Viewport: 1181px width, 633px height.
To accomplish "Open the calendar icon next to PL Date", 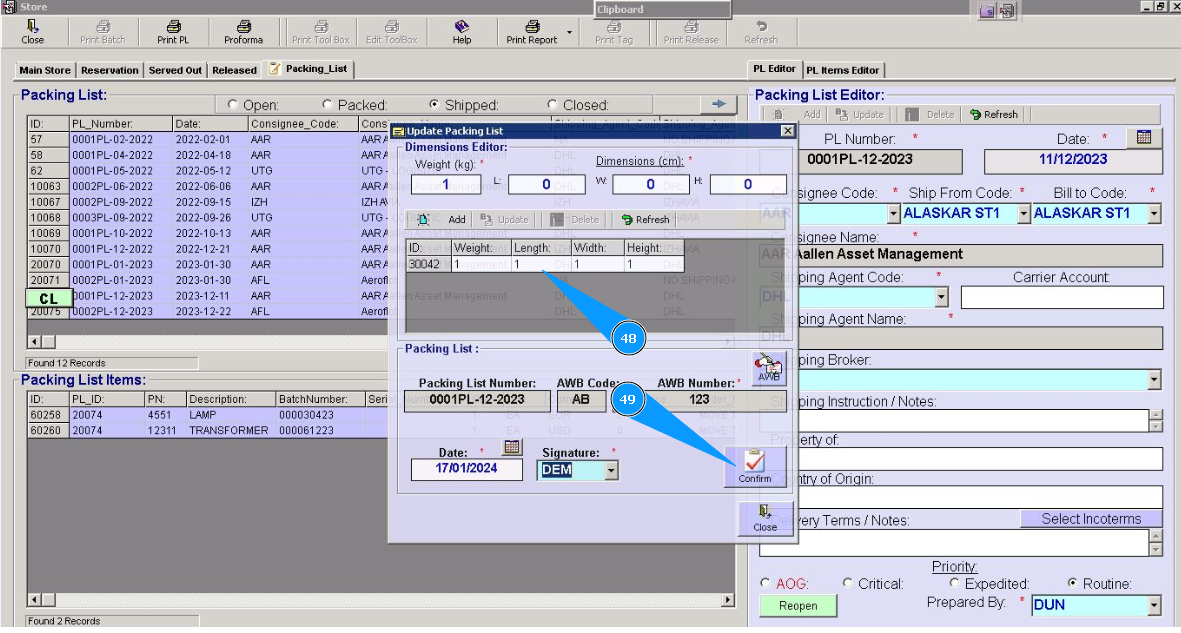I will [1144, 137].
